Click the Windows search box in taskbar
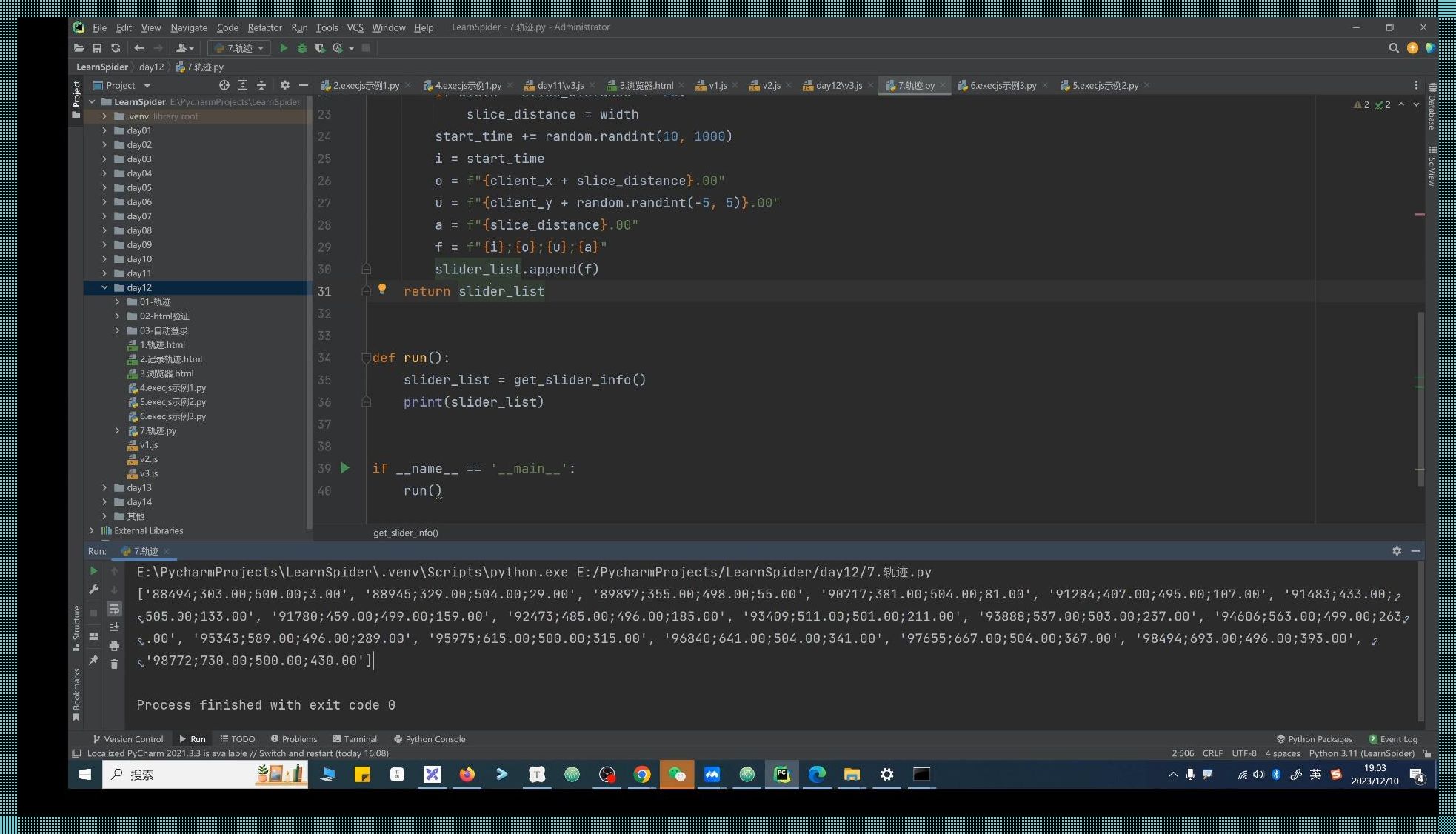 pos(205,775)
